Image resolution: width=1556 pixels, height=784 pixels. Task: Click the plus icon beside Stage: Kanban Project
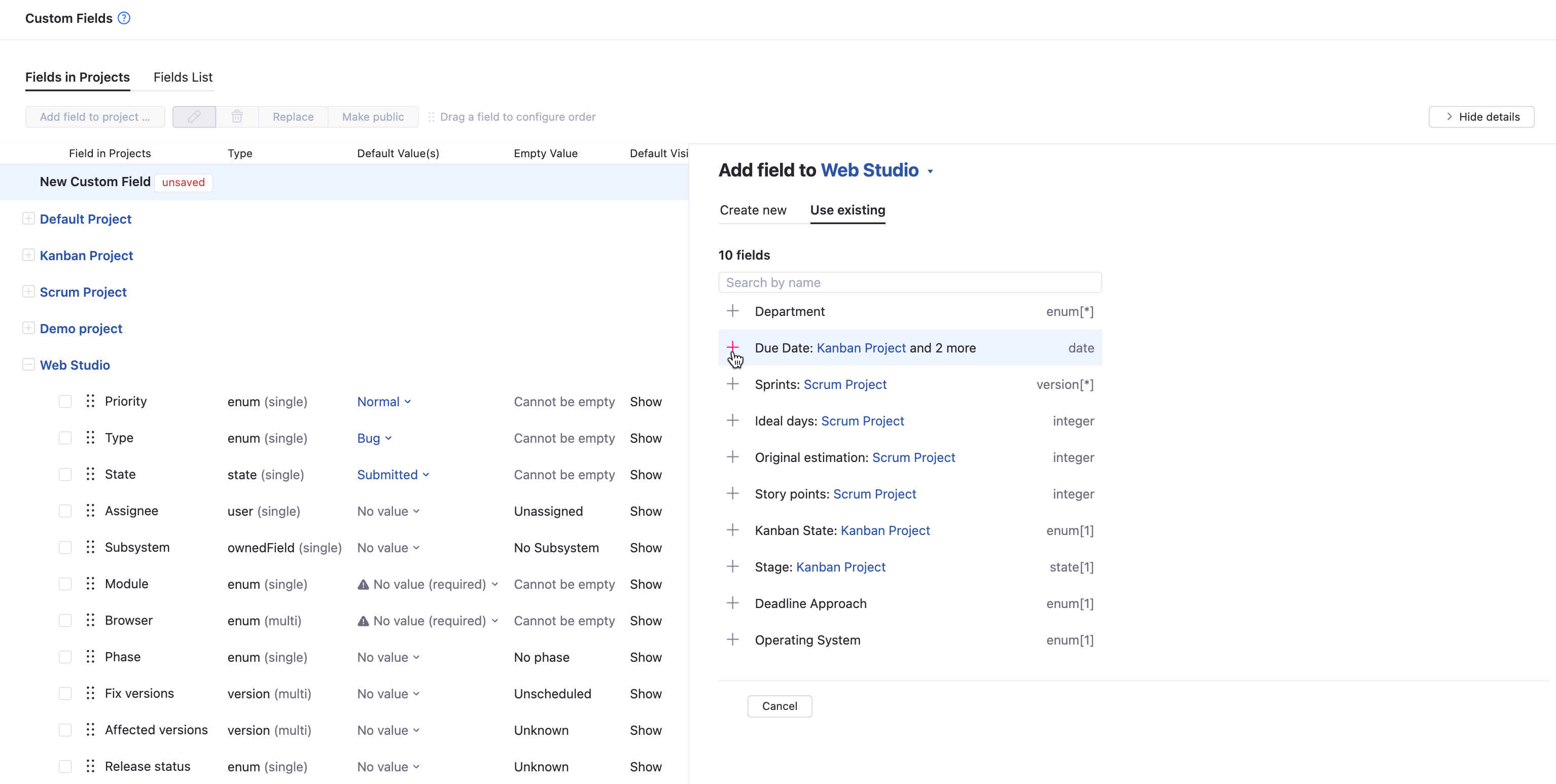(x=733, y=566)
